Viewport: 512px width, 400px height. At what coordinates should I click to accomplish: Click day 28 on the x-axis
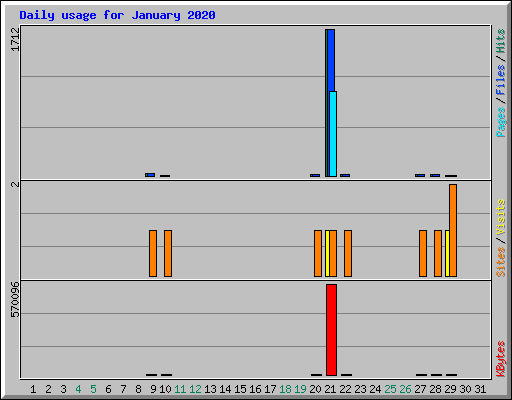click(x=435, y=389)
